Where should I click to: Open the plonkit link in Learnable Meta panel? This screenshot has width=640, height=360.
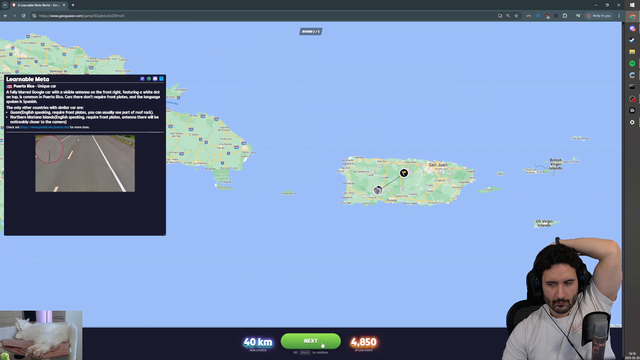click(44, 127)
